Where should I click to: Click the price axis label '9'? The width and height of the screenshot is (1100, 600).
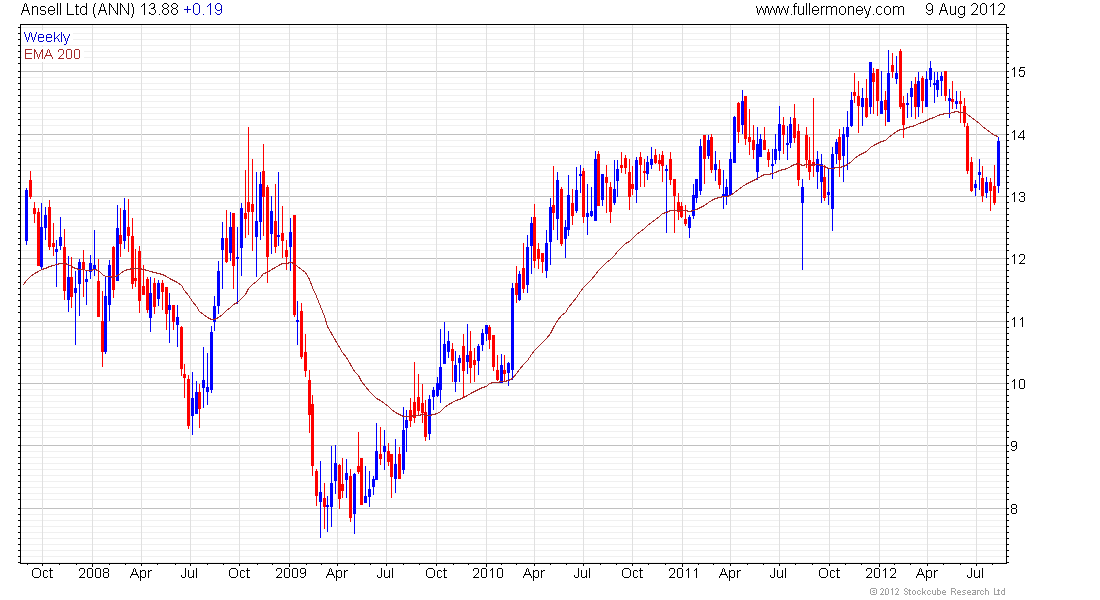1014,446
